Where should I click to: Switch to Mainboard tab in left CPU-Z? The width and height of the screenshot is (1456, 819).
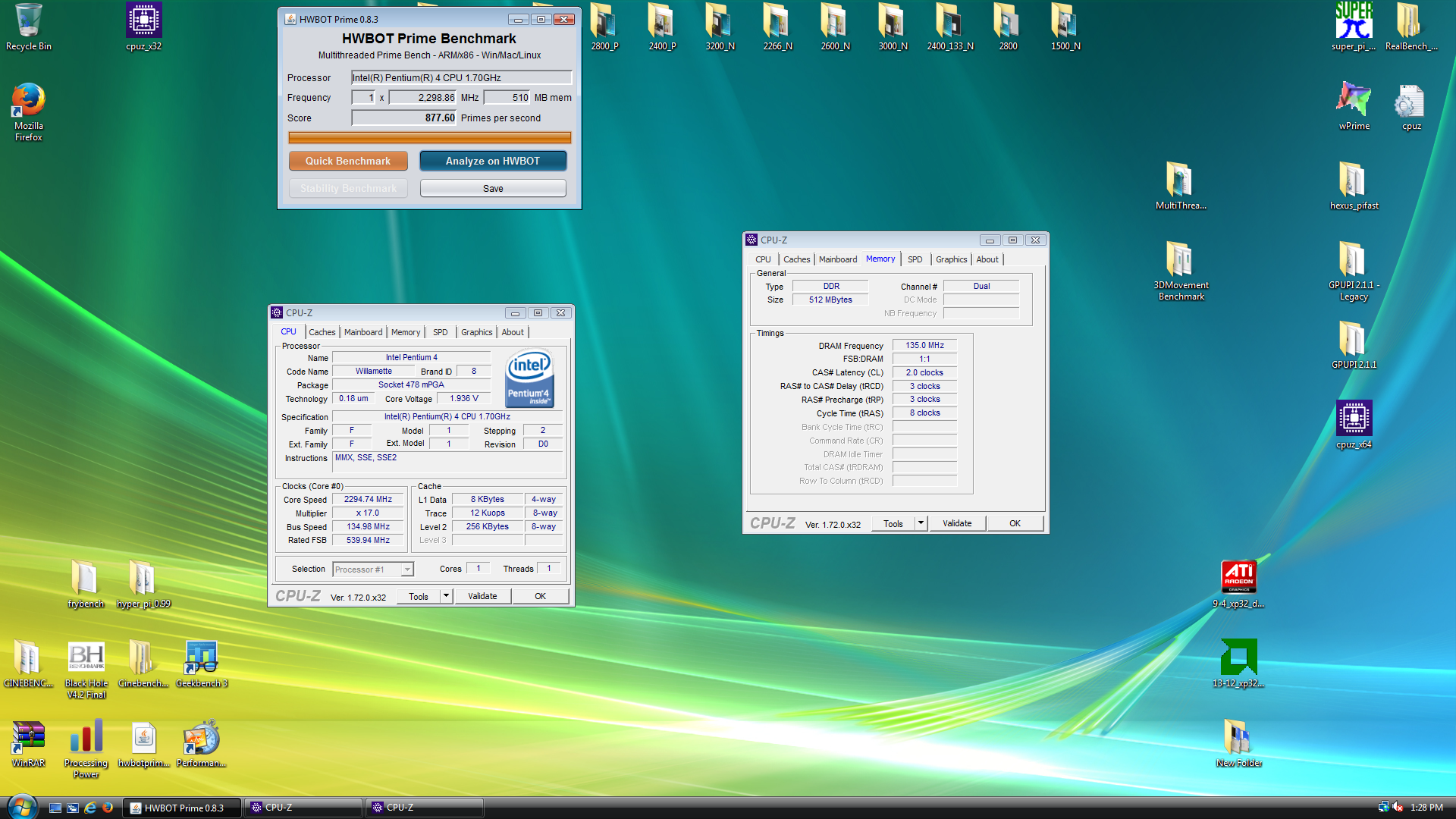click(363, 332)
